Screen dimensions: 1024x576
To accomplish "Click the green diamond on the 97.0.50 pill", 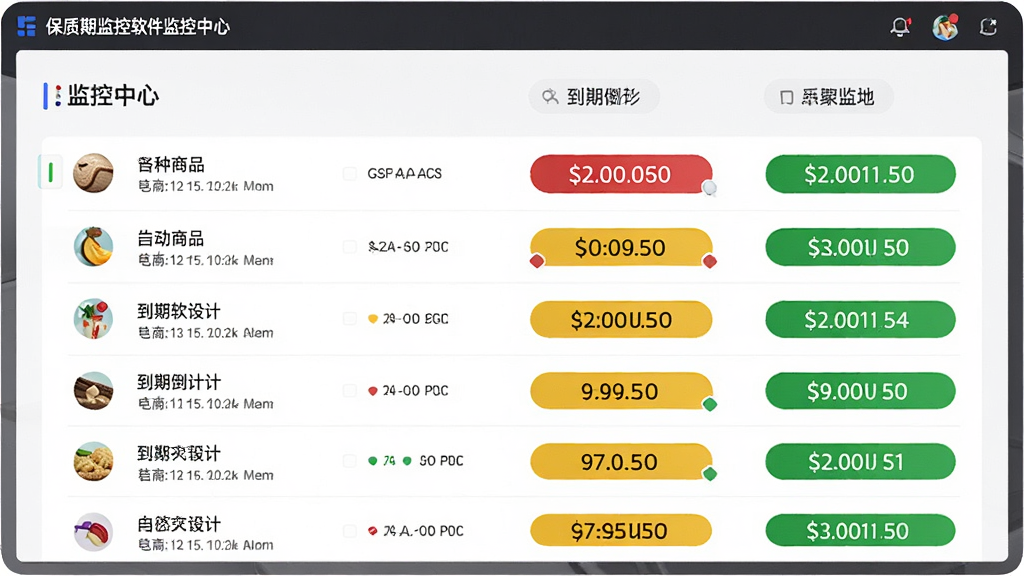I will tap(710, 473).
